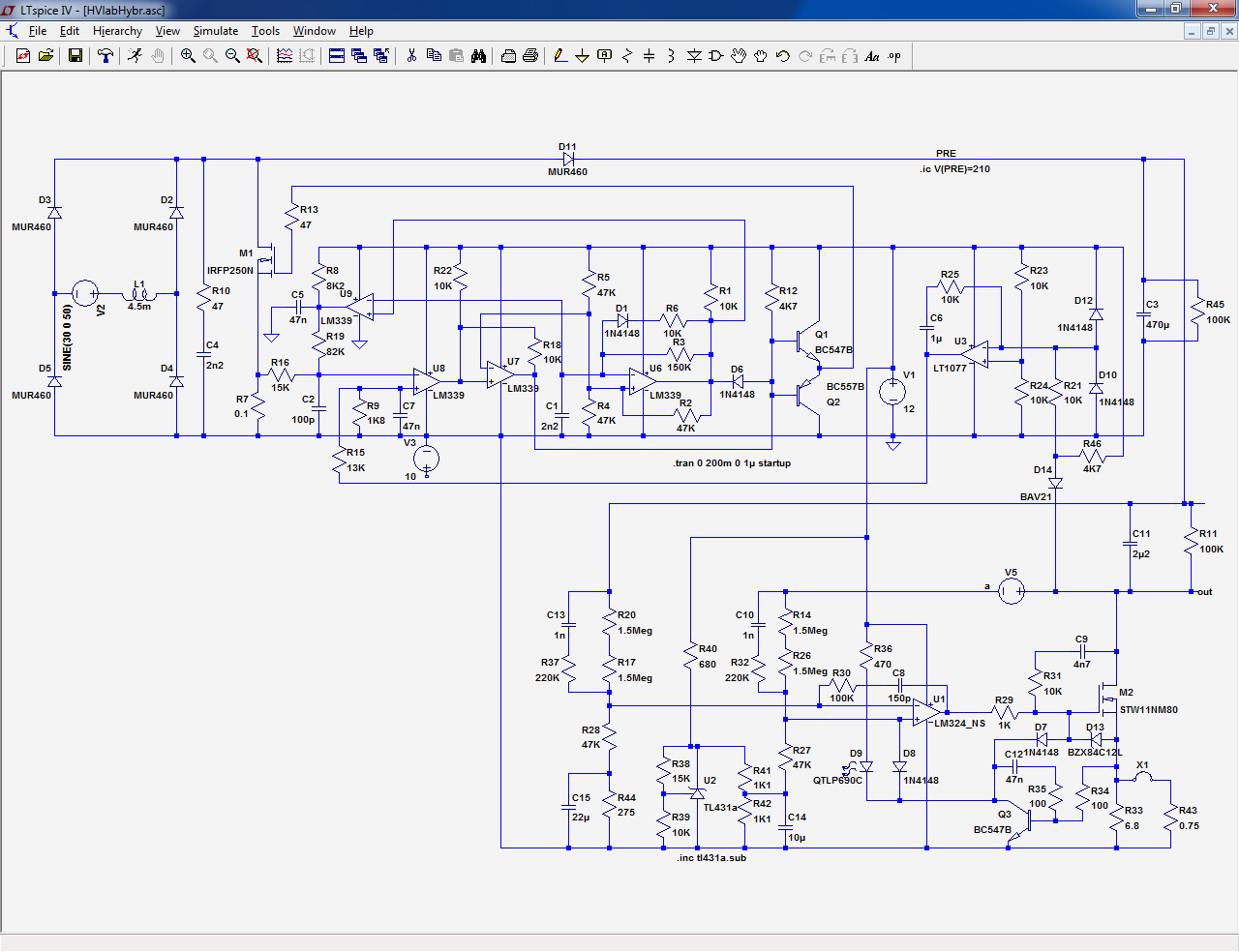
Task: Place a resistor component
Action: 627,56
